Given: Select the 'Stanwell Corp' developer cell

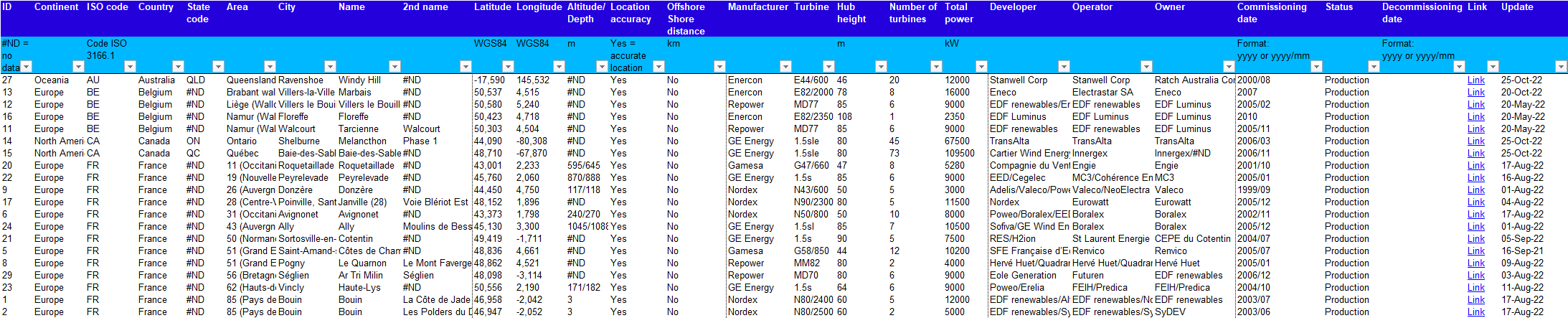Looking at the screenshot, I should point(1029,80).
